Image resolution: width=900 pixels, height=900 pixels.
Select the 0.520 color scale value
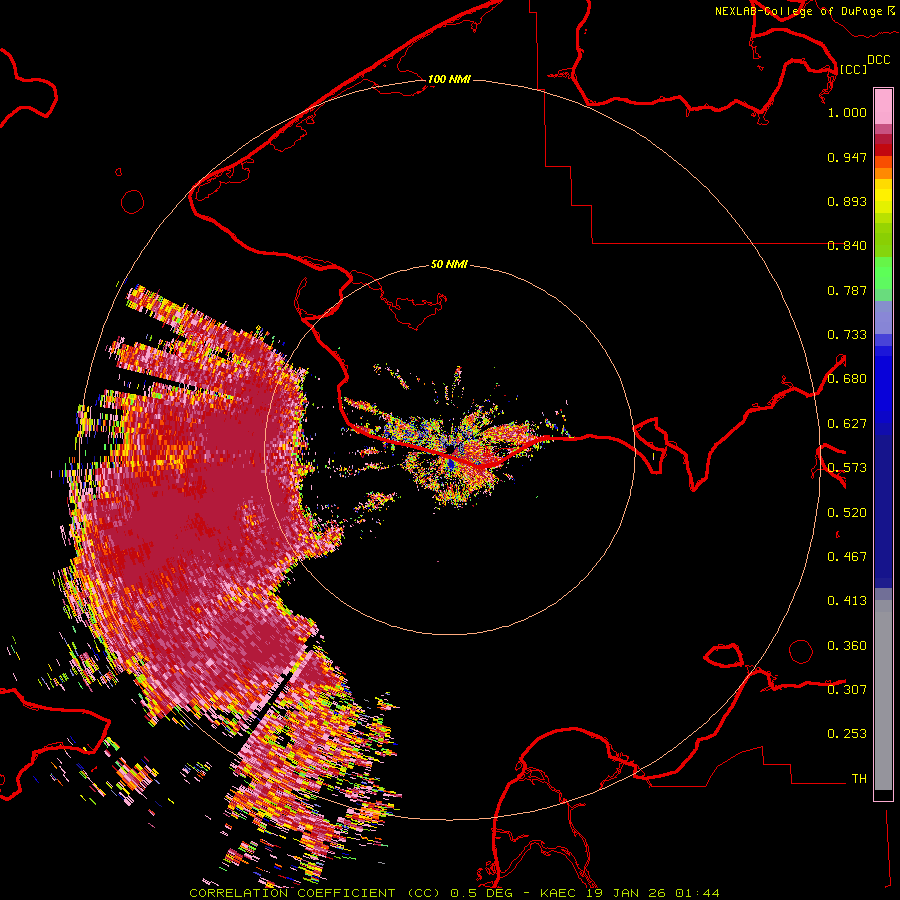[847, 513]
